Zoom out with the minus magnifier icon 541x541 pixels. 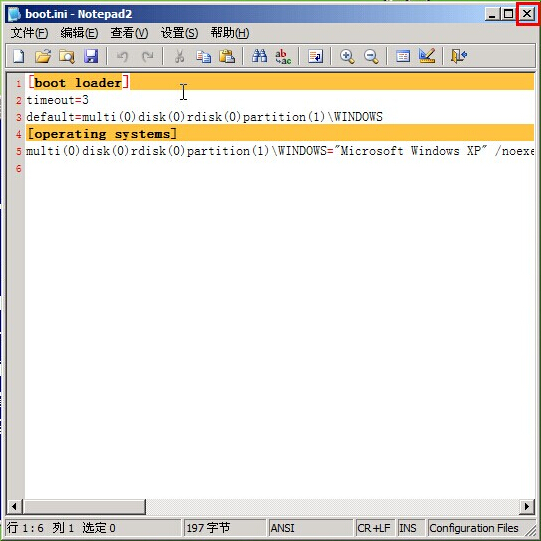click(371, 56)
